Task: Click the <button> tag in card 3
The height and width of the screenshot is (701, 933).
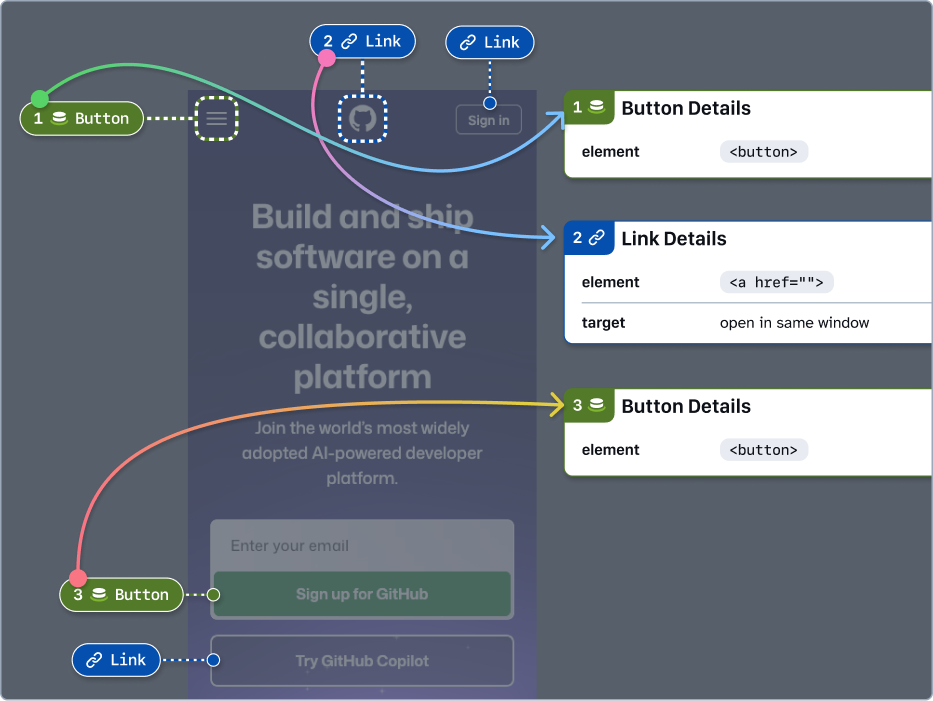Action: click(x=763, y=450)
